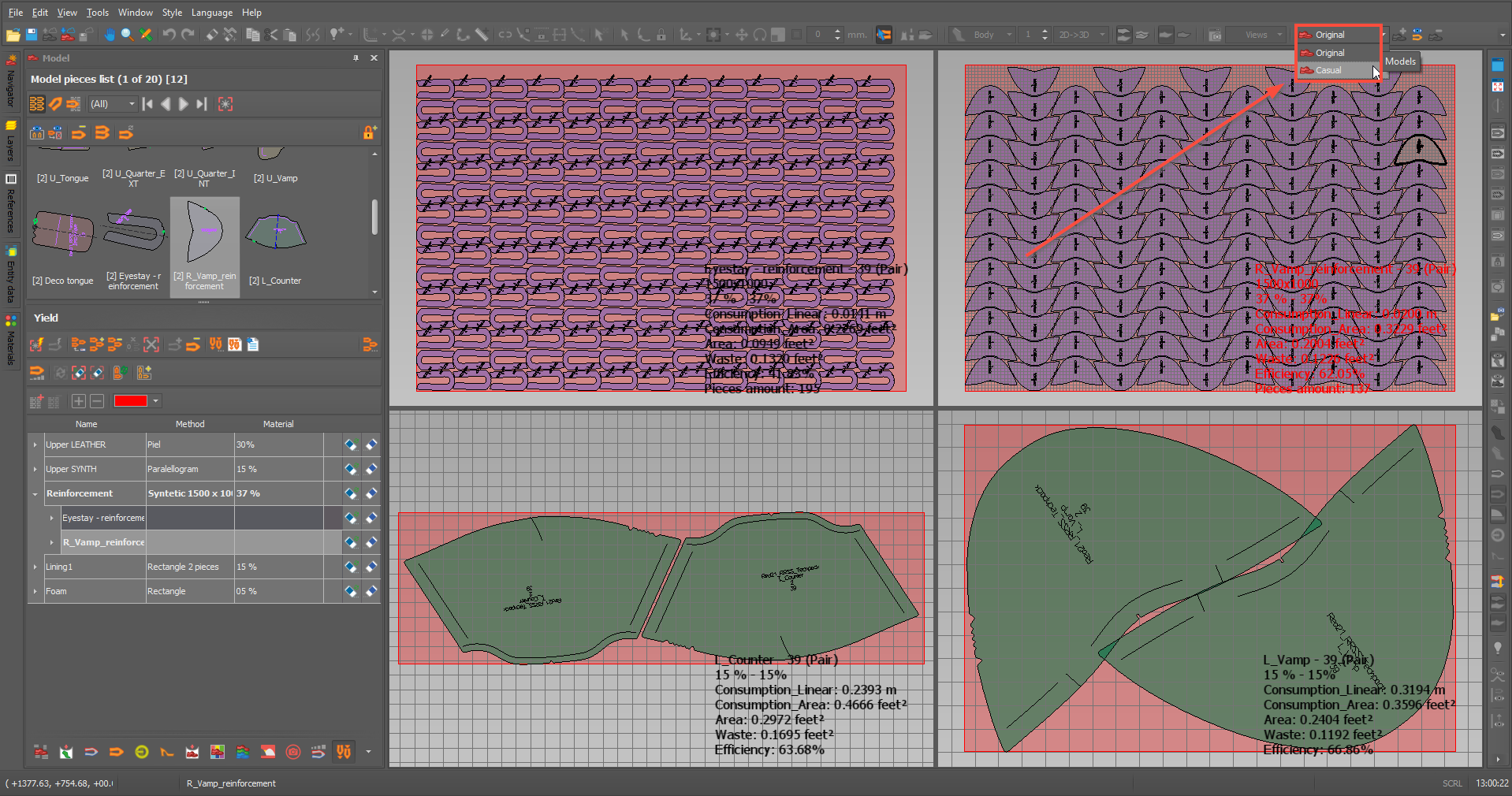Click the Undo arrow in toolbar

tap(169, 35)
